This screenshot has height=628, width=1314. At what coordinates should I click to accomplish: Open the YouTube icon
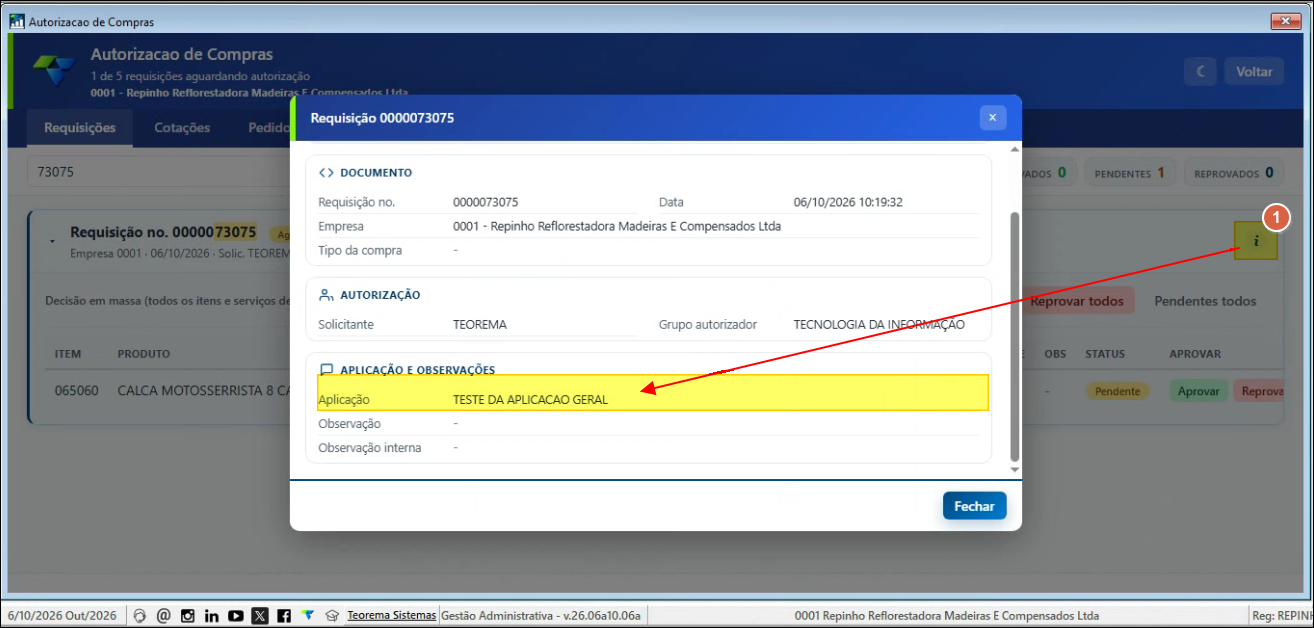coord(236,616)
